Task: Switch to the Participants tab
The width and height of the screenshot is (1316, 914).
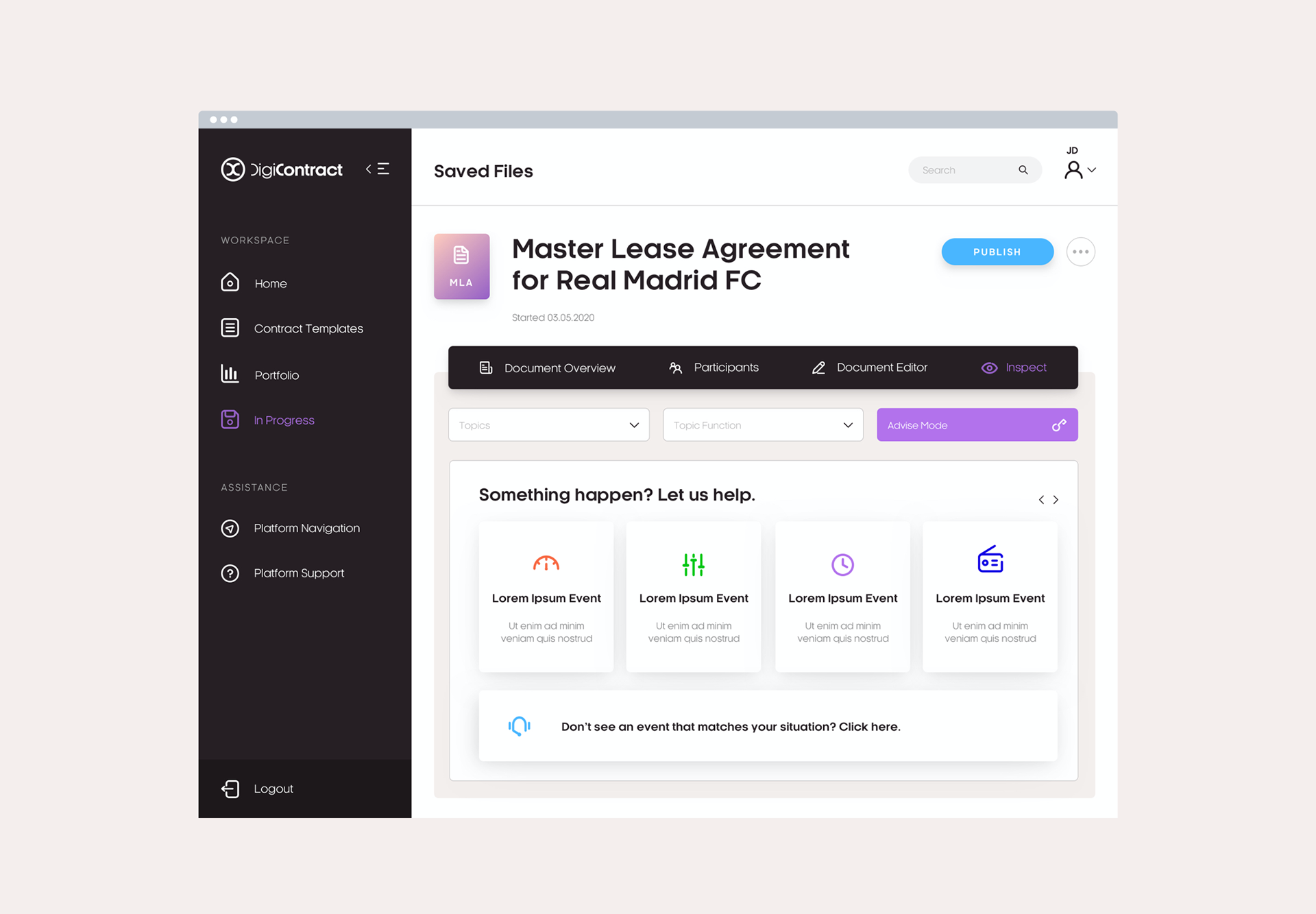Action: (714, 368)
